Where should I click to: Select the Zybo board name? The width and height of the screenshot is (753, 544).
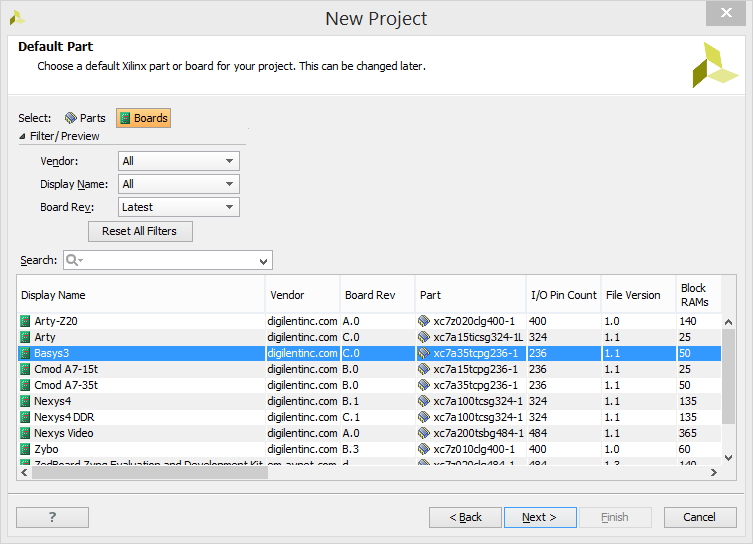pos(46,449)
